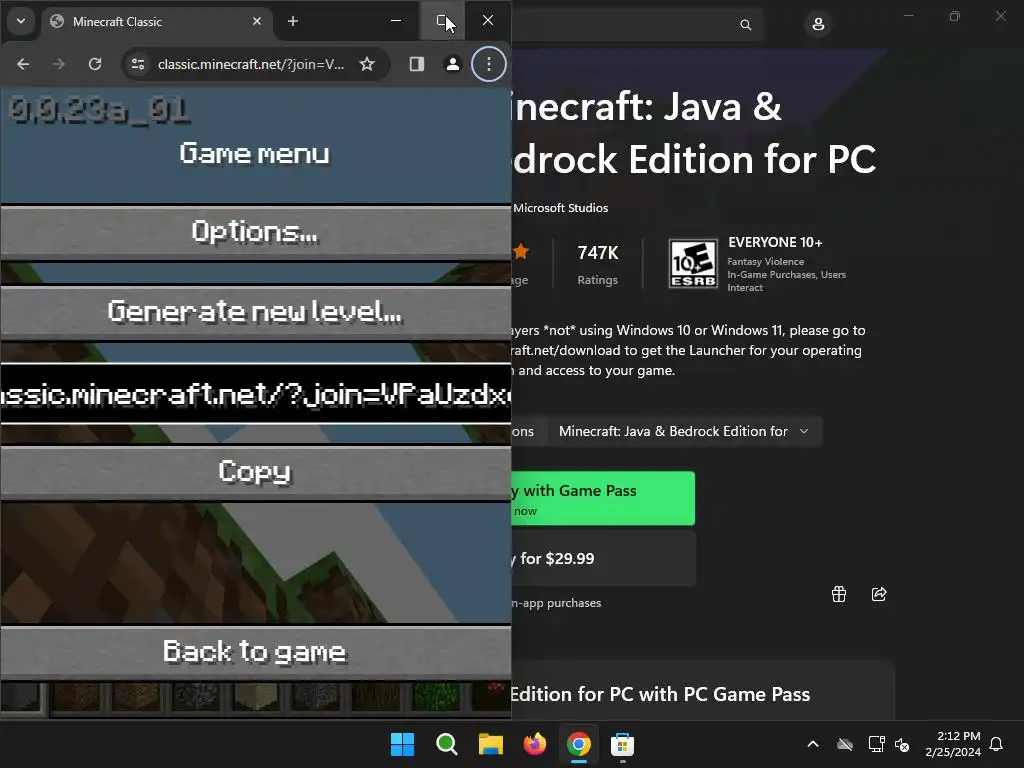Restore down the Chrome window

[x=442, y=21]
